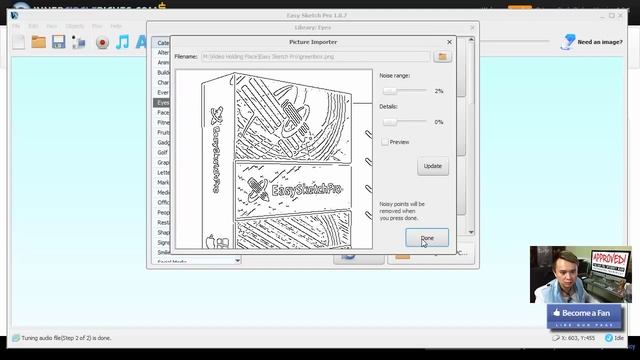
Task: Start recording with the red record icon
Action: [102, 42]
